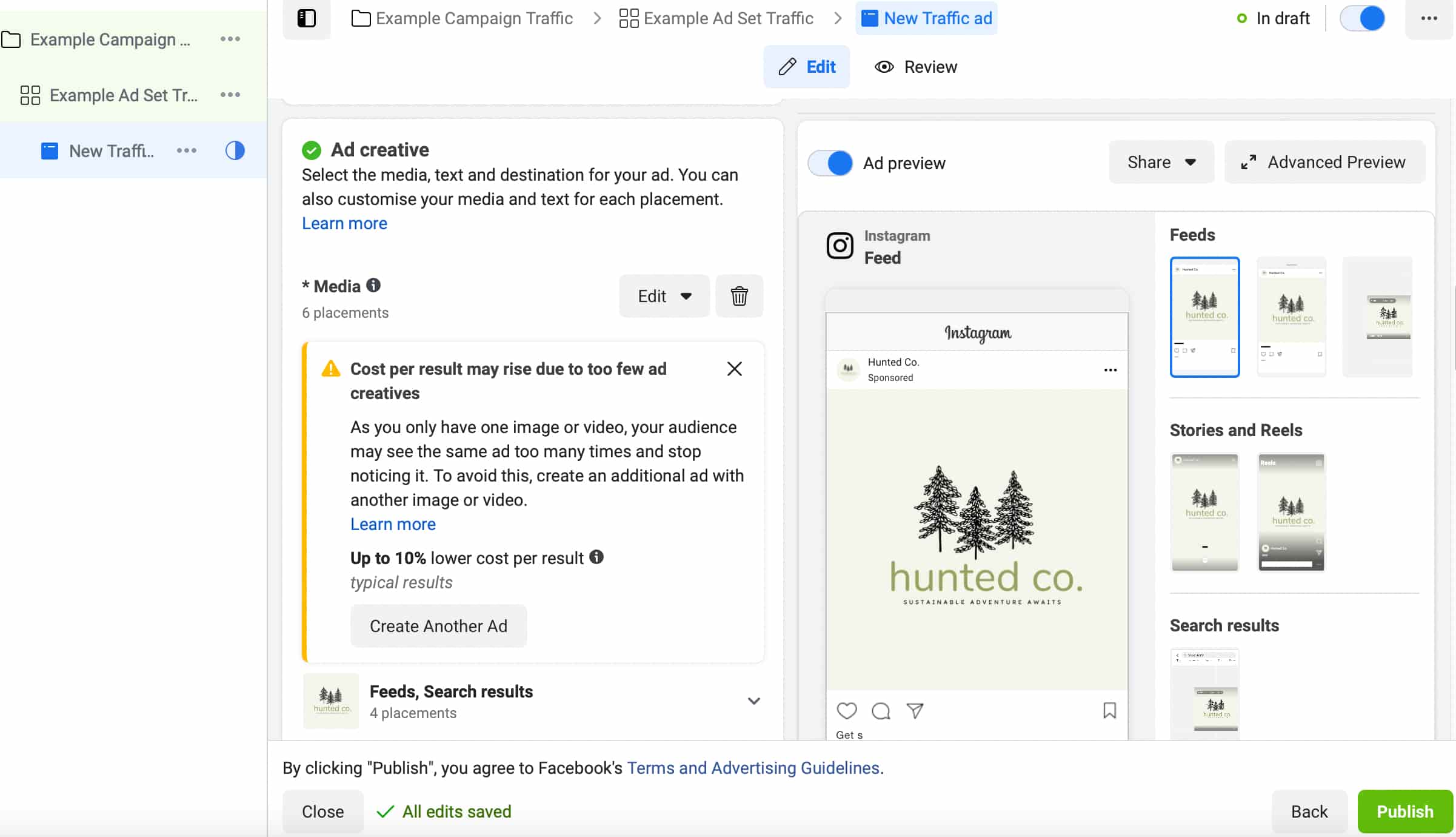Collapse the Feeds, Search results section

point(753,701)
